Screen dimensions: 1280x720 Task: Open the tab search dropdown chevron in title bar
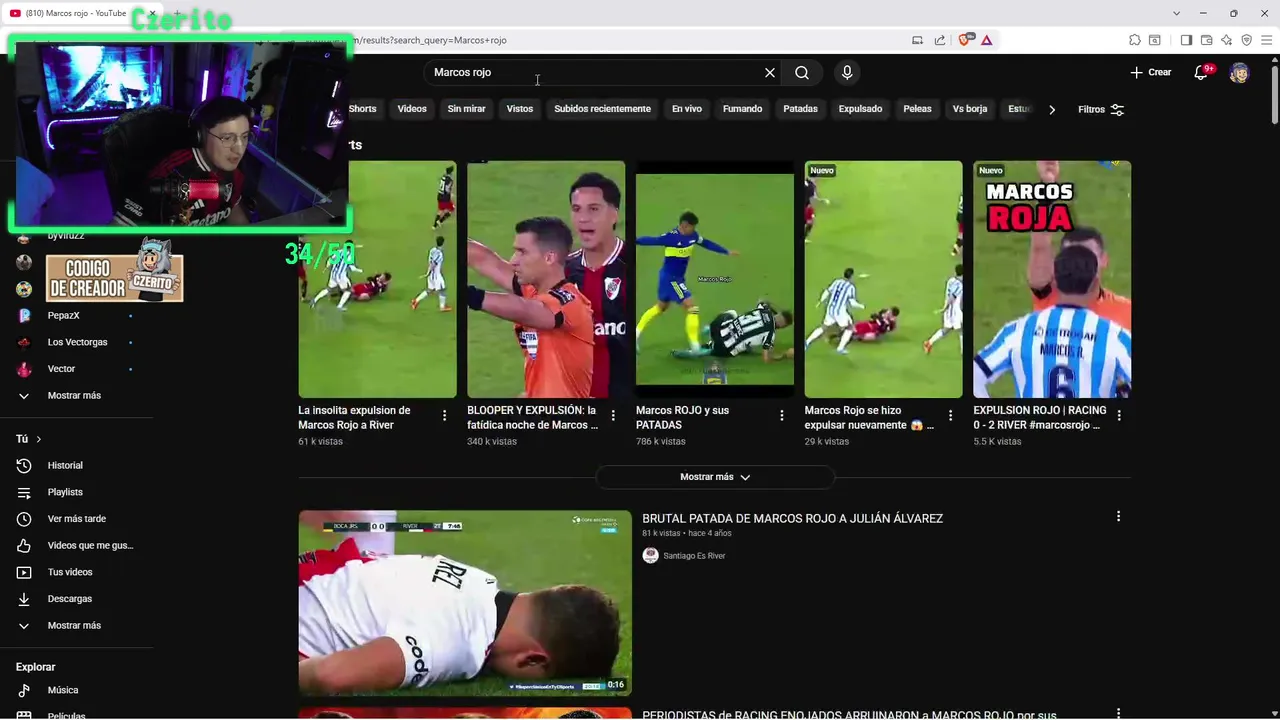point(1178,13)
